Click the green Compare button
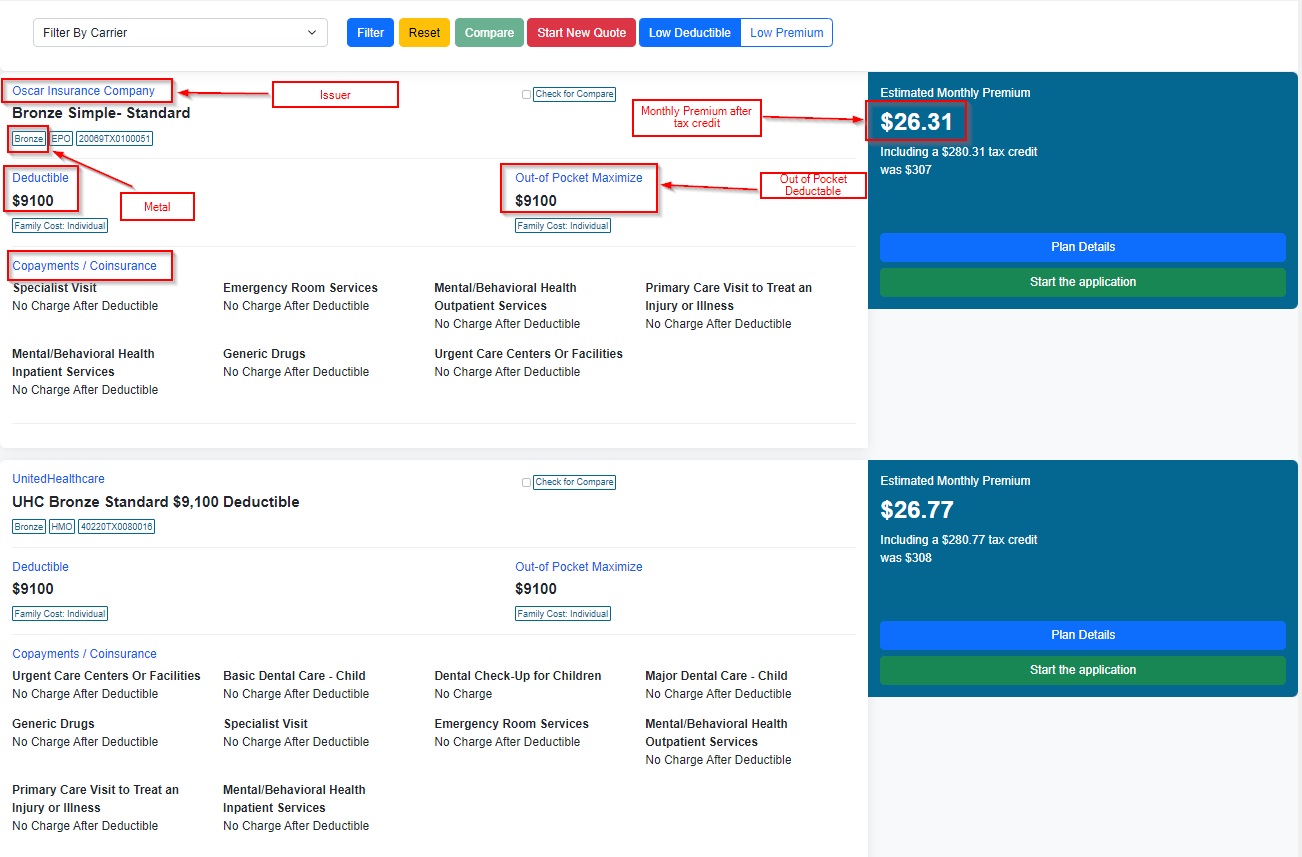 coord(489,32)
